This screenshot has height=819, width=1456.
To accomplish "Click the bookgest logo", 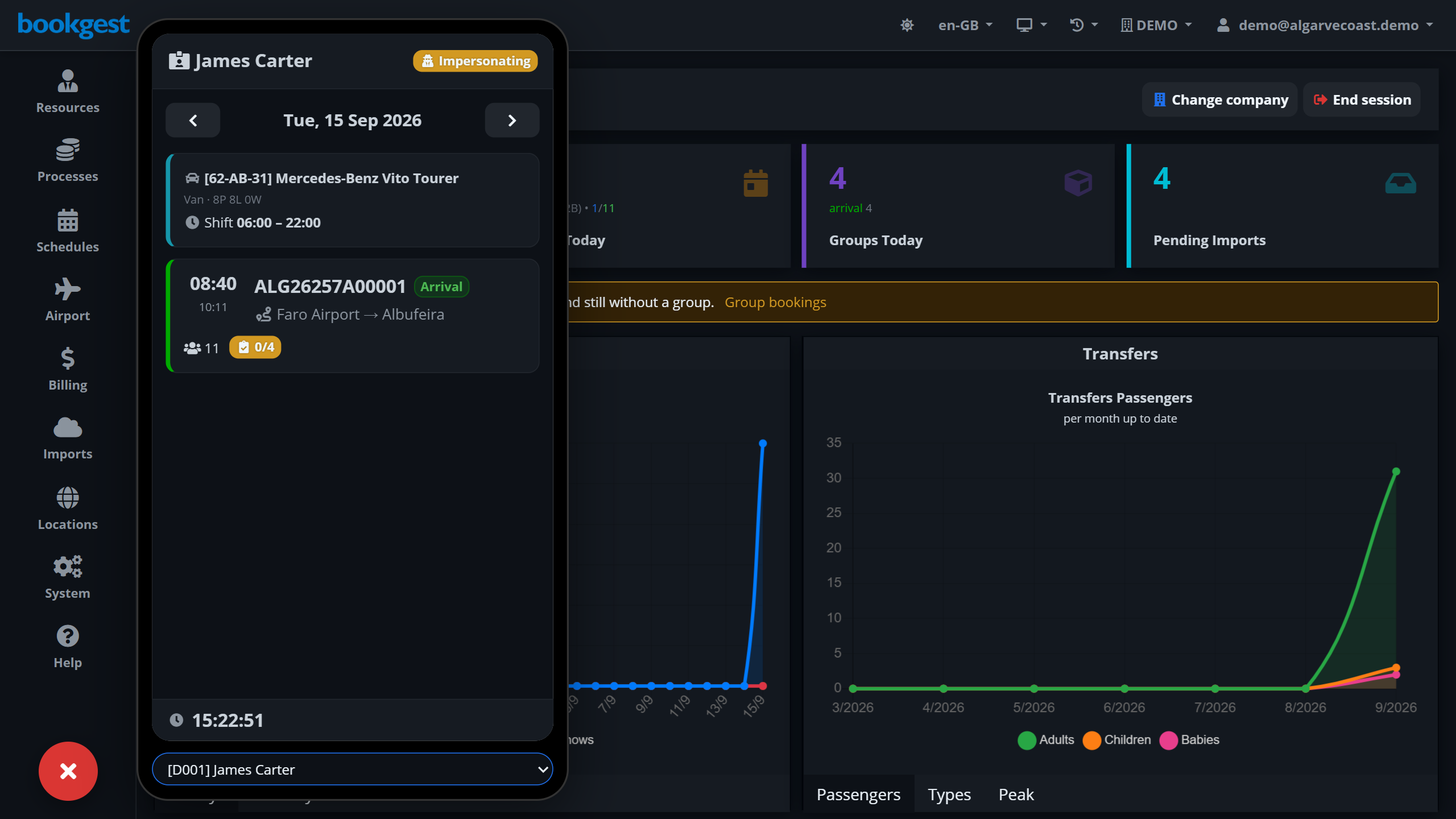I will coord(73,24).
